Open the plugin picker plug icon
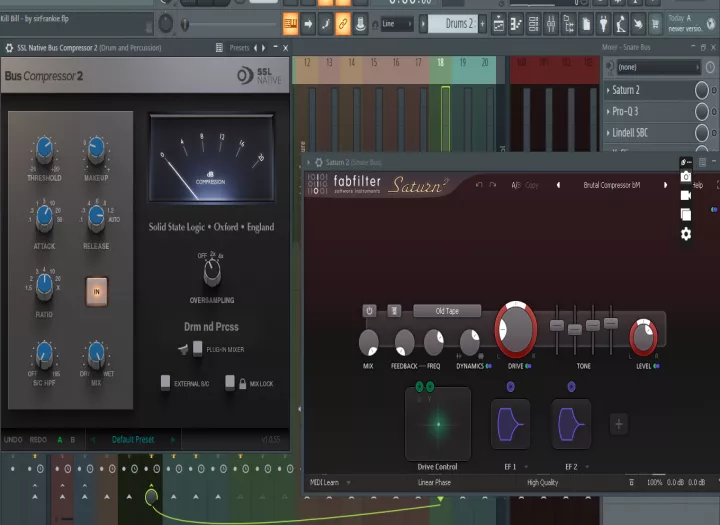Viewport: 720px width, 525px height. click(603, 24)
